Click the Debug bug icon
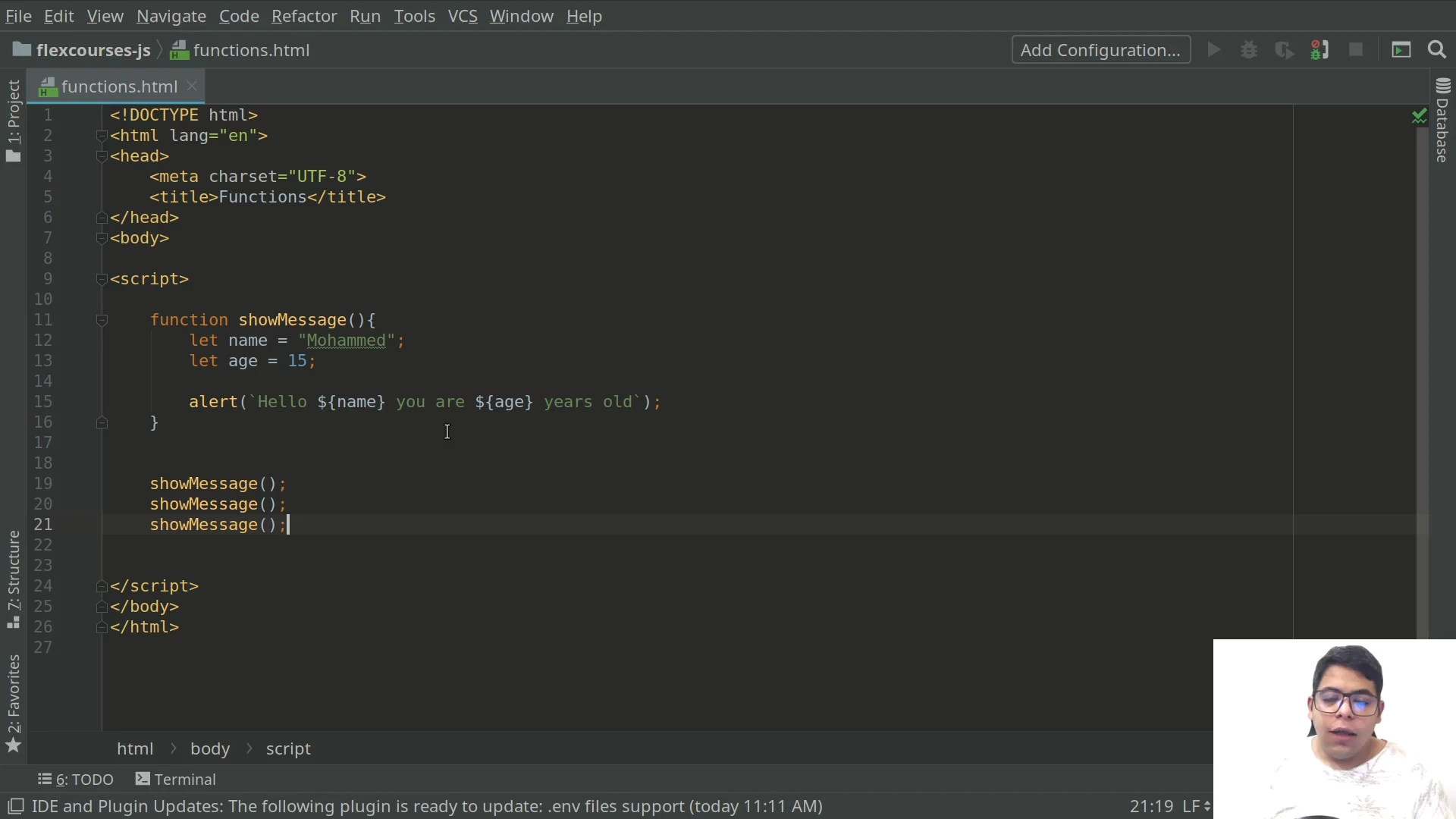The image size is (1456, 819). pos(1249,50)
